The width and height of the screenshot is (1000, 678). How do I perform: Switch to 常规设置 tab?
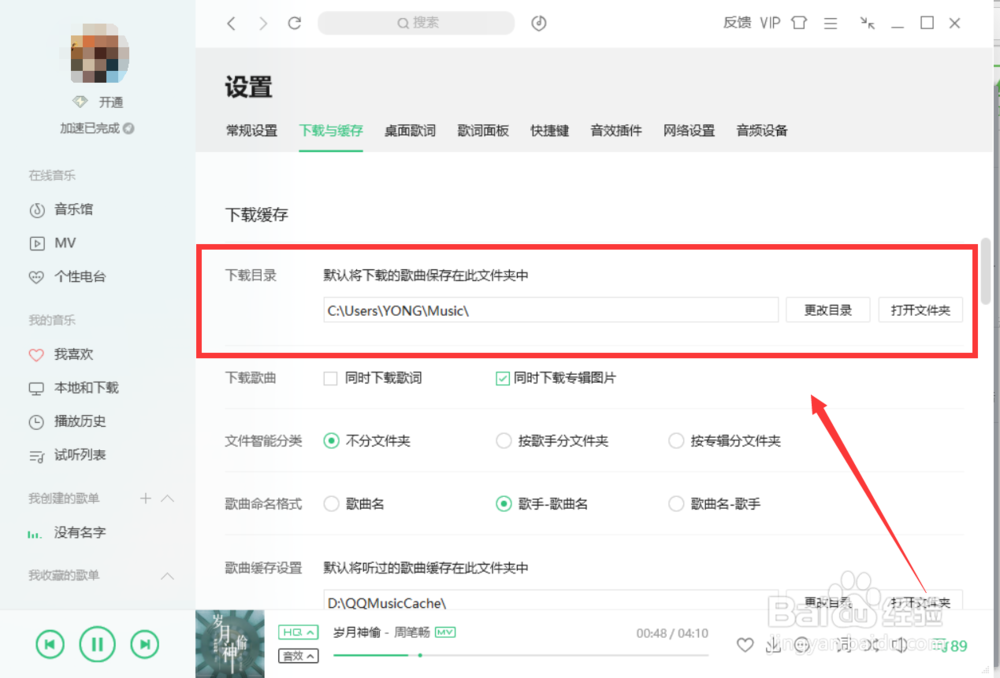(251, 131)
